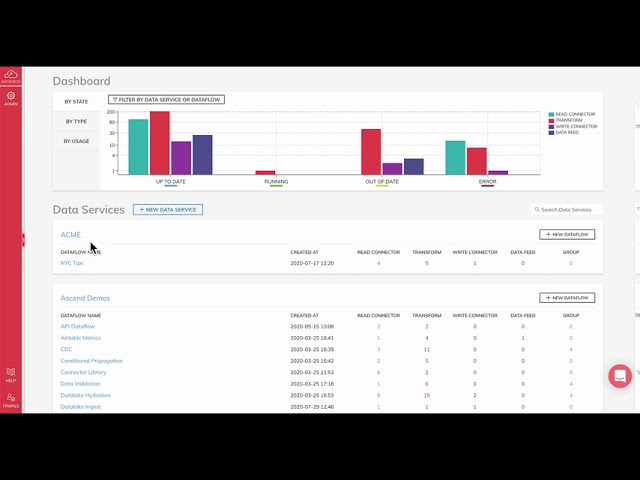Open the Profile icon in sidebar

coord(11,401)
